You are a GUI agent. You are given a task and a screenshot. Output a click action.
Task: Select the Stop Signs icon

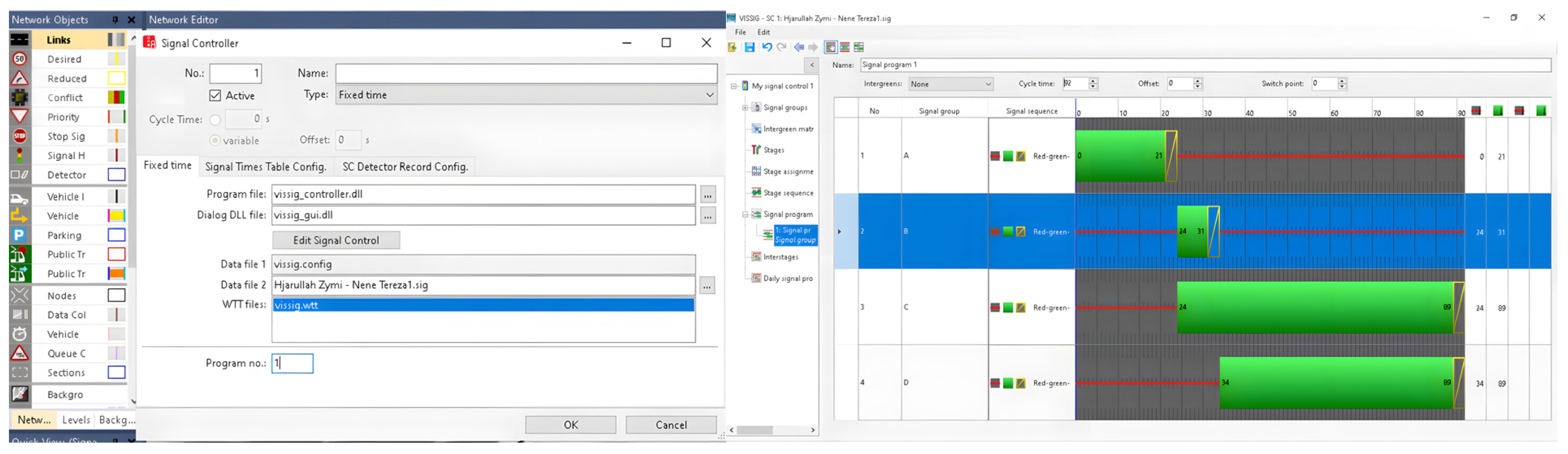point(19,136)
